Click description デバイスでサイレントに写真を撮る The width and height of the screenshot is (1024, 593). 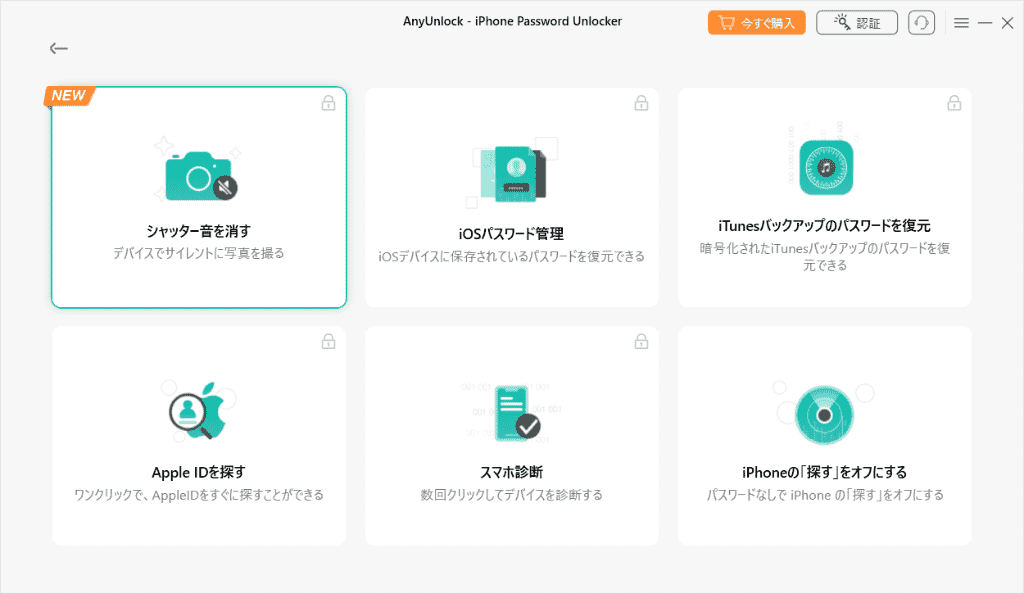(199, 253)
